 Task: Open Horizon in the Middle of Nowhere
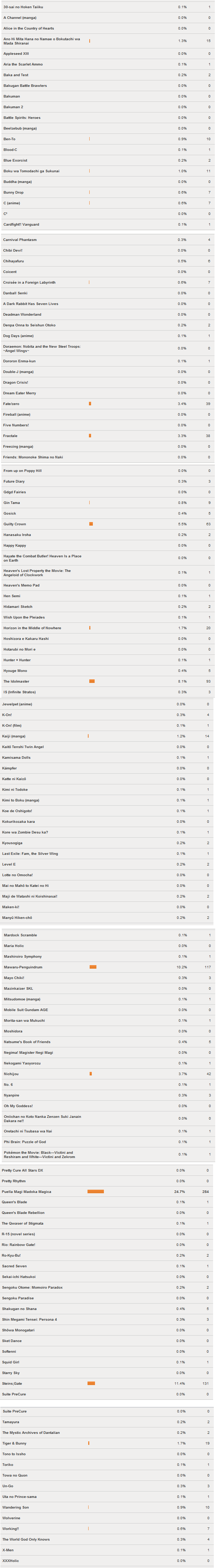pos(32,627)
